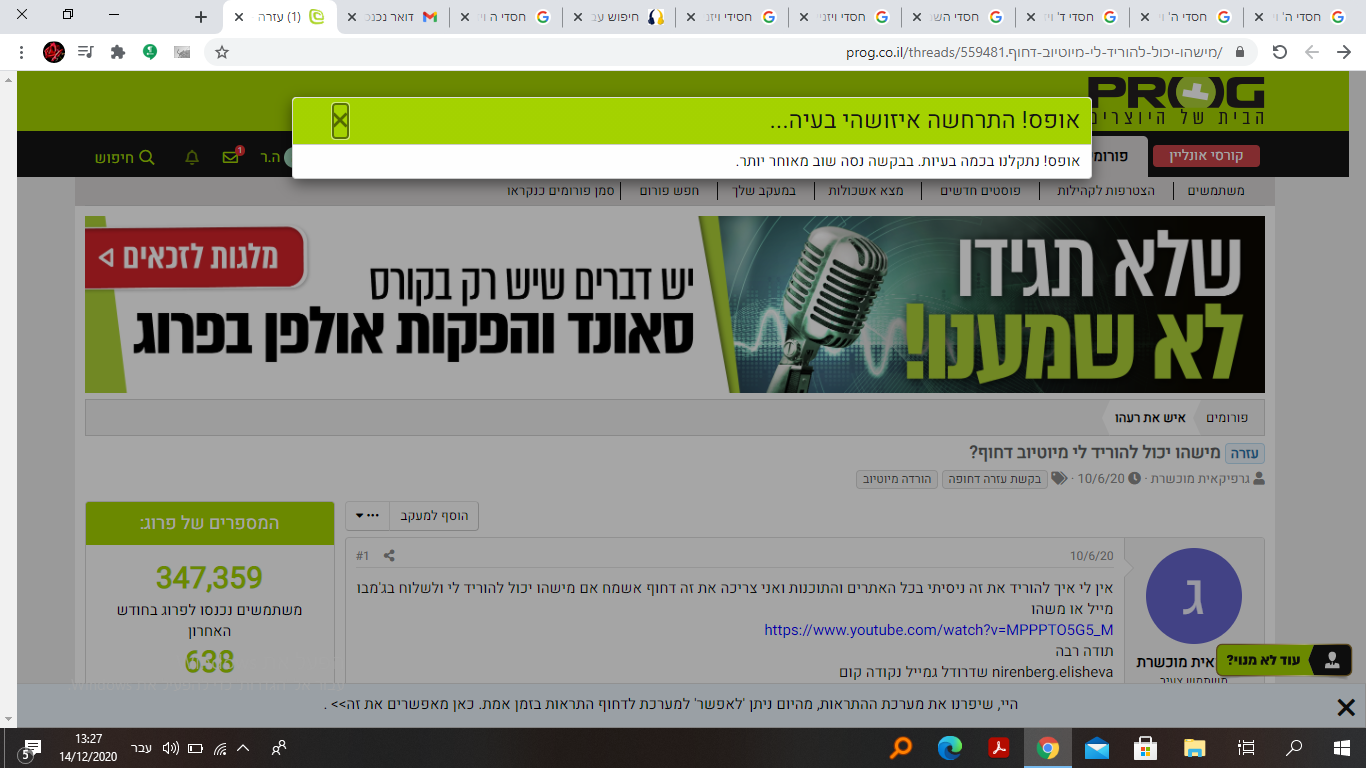The width and height of the screenshot is (1366, 768).
Task: Close the active עזרה tab
Action: coord(238,17)
